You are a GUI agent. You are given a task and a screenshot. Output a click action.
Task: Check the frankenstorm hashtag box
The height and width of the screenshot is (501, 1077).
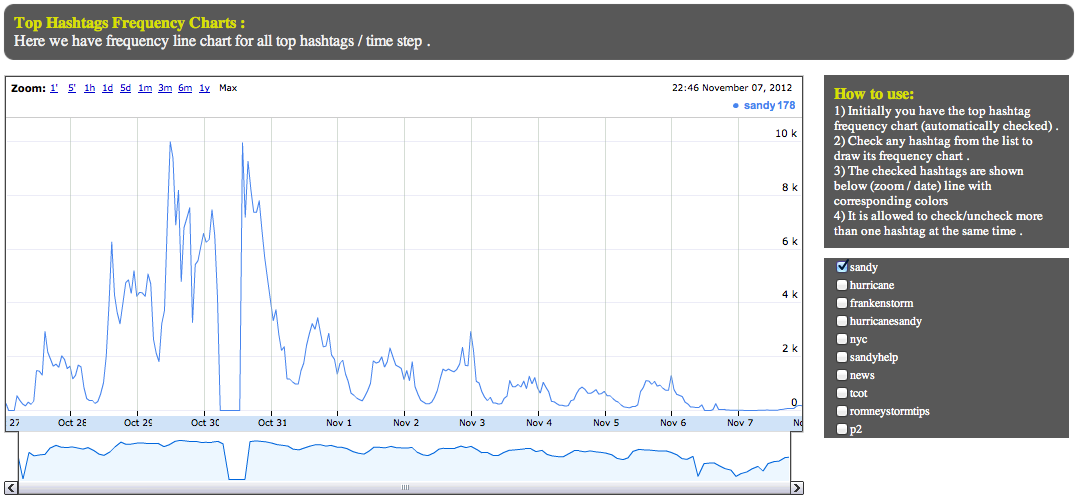point(842,303)
